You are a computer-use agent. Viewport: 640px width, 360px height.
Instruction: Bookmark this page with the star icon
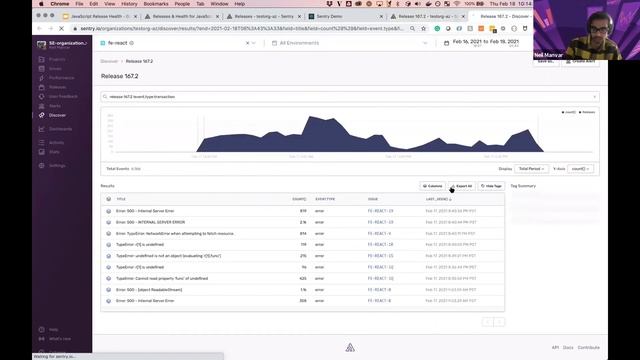(424, 29)
